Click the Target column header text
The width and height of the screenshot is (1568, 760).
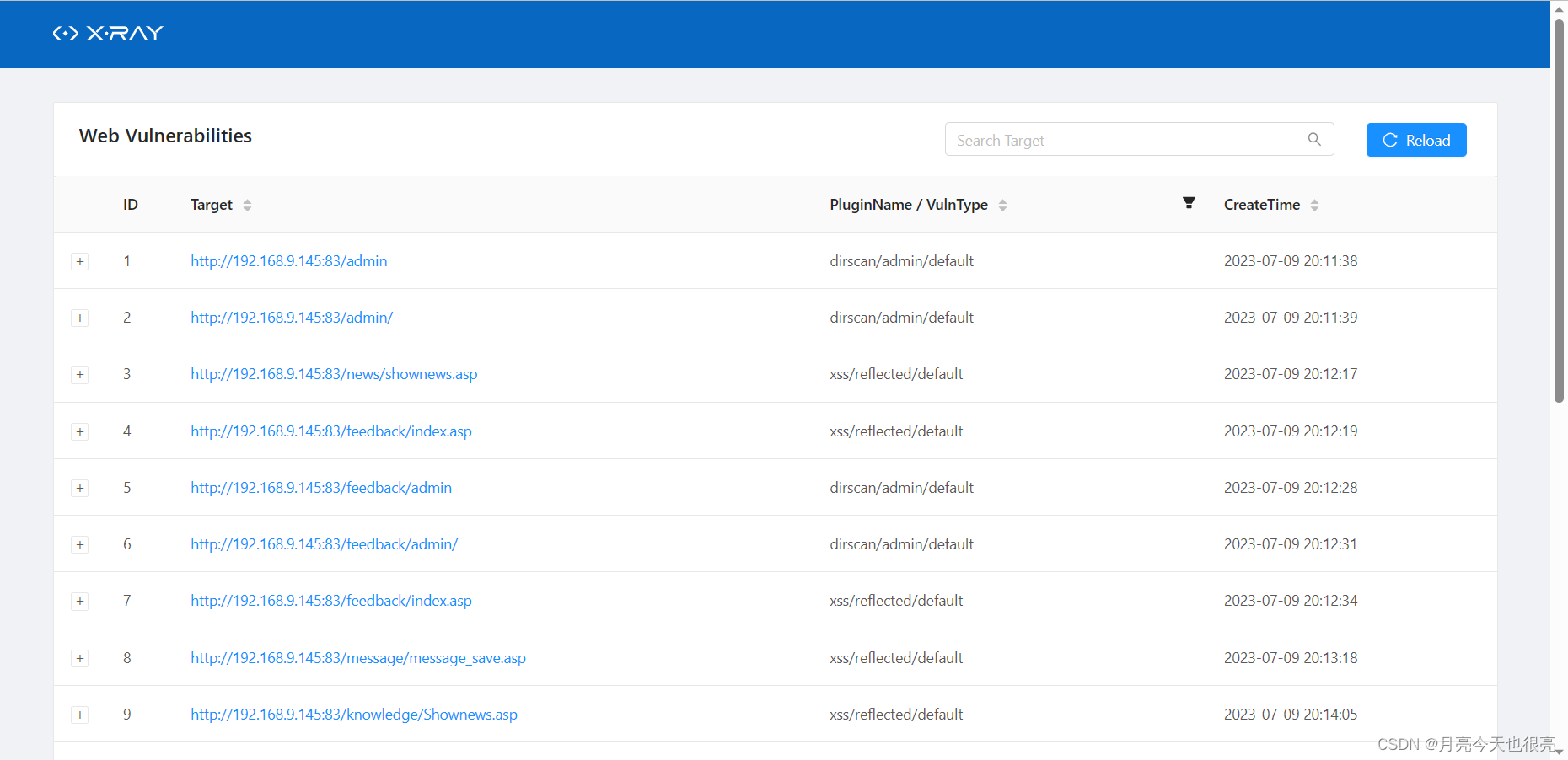click(212, 205)
